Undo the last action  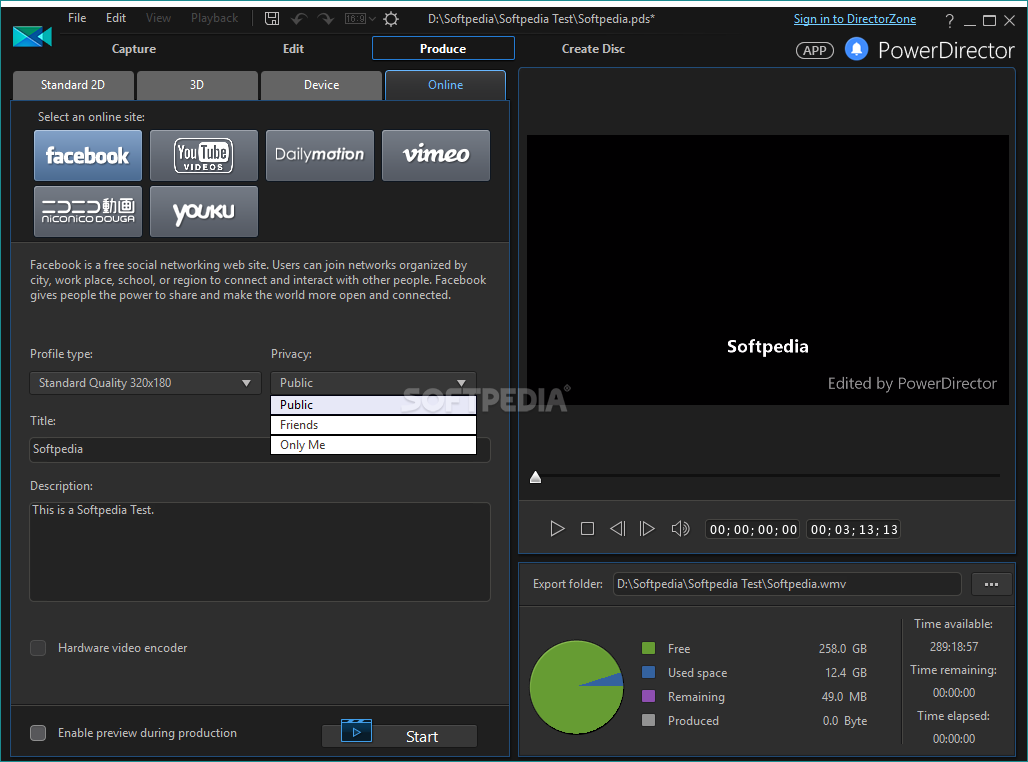(x=299, y=18)
